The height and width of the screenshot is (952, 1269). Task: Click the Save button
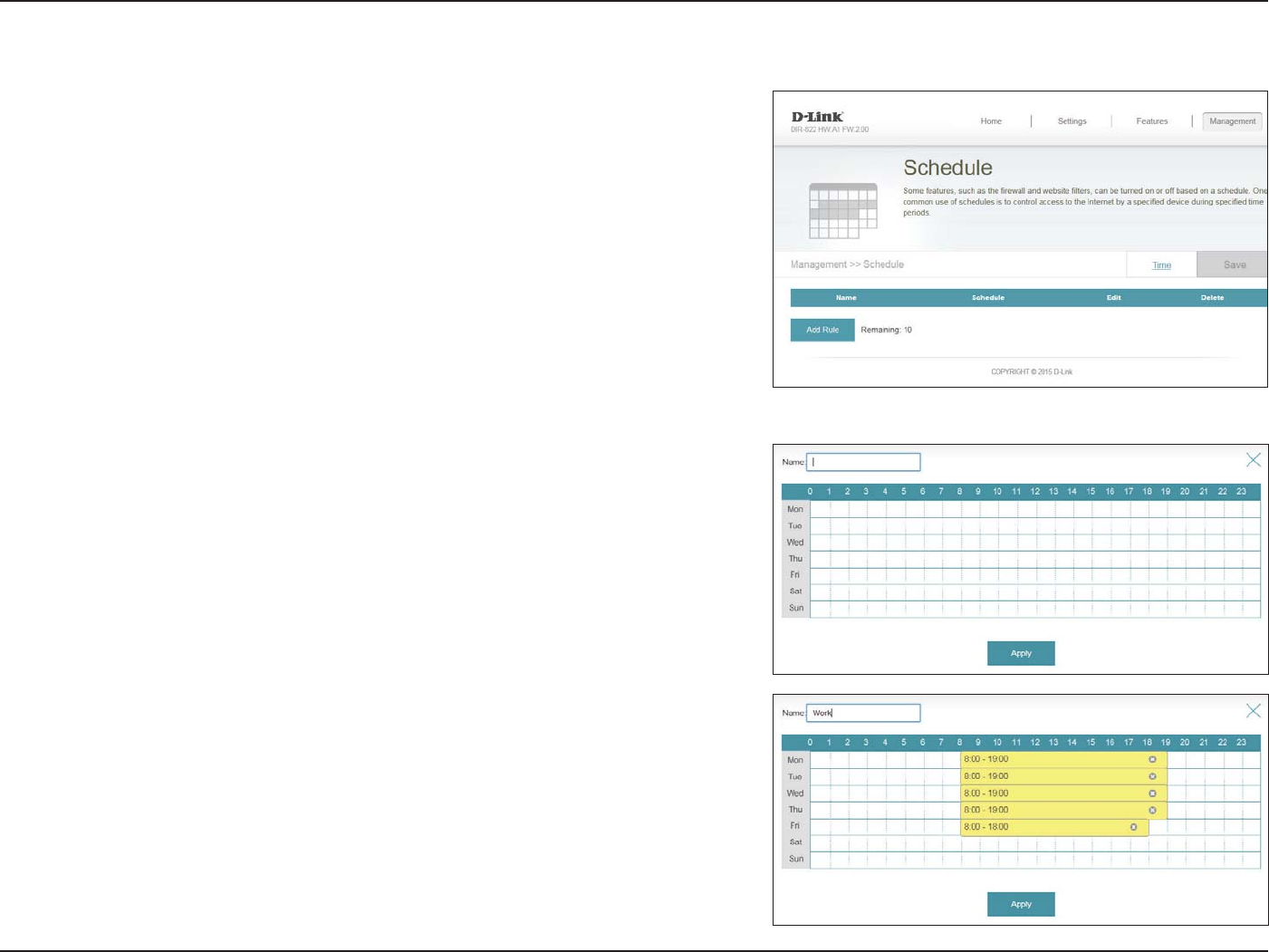click(1233, 264)
